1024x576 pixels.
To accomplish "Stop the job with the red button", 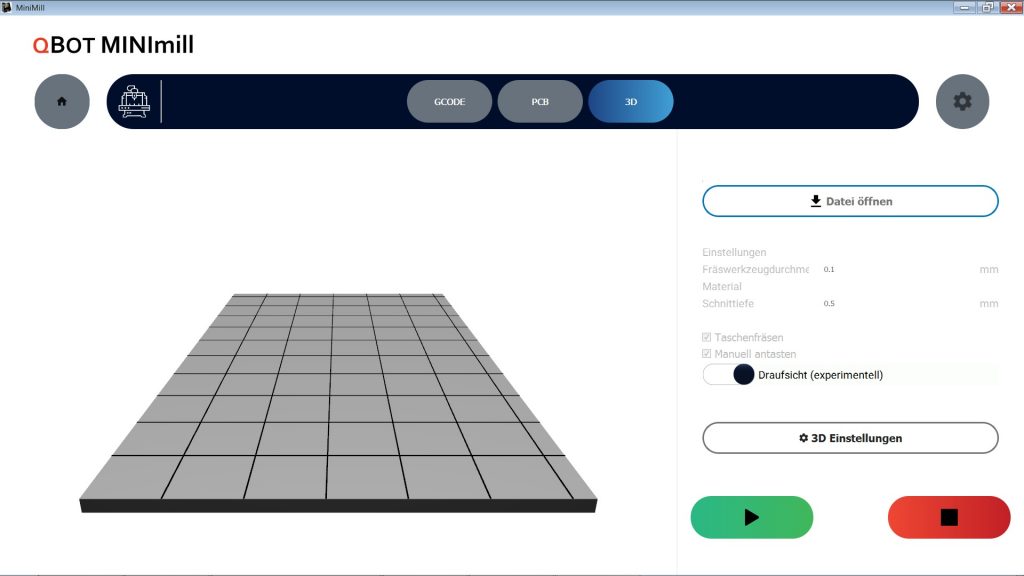I will (x=949, y=517).
